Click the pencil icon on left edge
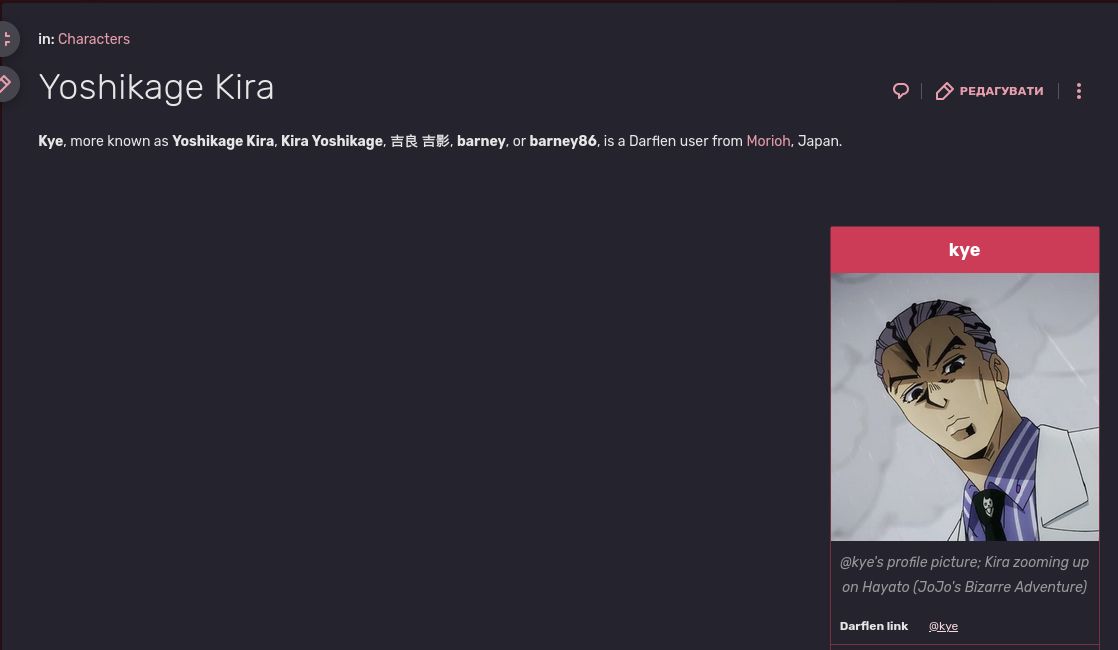This screenshot has height=650, width=1118. 6,84
